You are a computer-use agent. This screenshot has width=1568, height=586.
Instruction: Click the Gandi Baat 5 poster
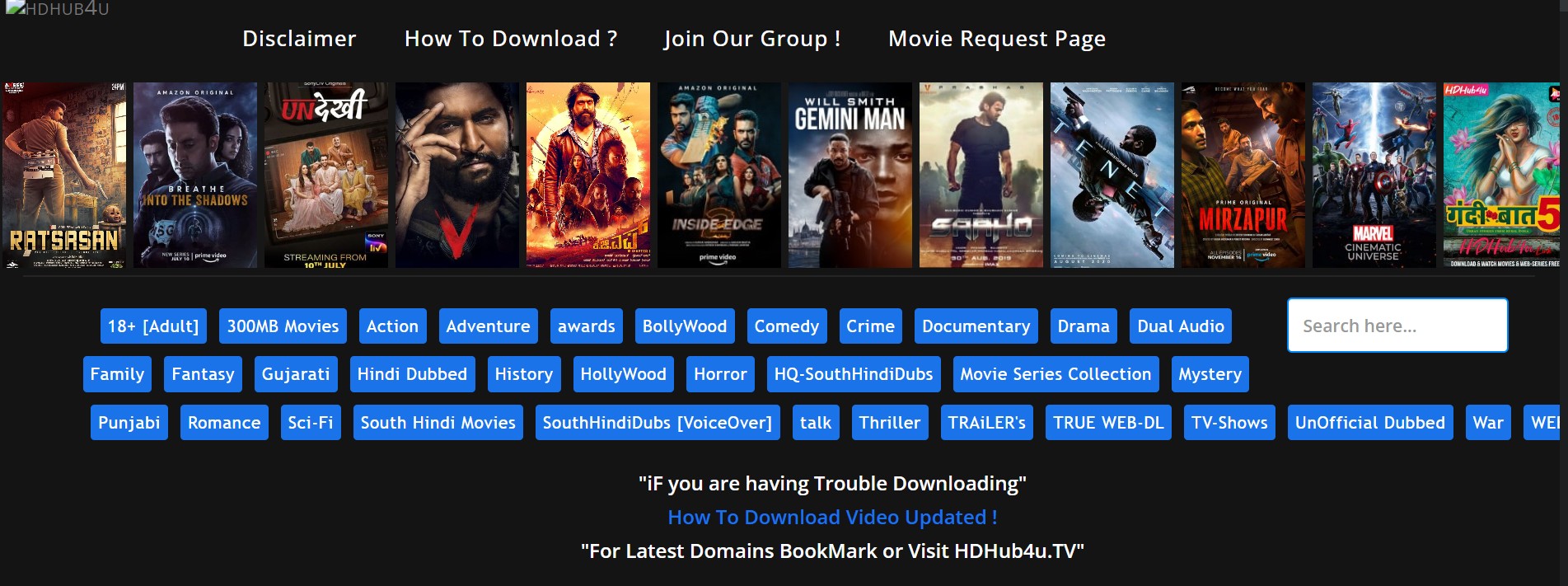(x=1502, y=175)
